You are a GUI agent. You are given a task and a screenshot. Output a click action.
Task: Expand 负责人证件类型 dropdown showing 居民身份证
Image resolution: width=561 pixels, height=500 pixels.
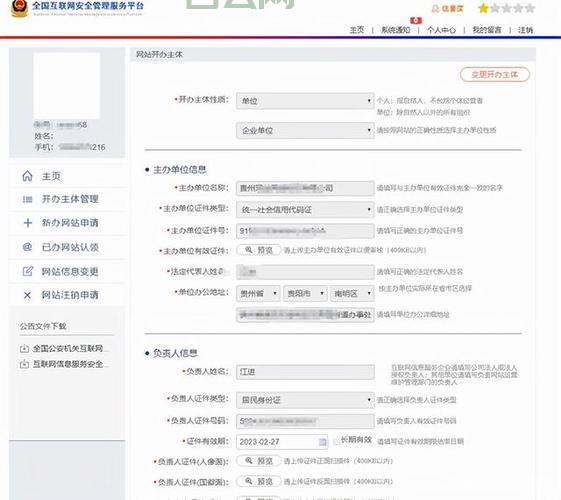click(305, 400)
